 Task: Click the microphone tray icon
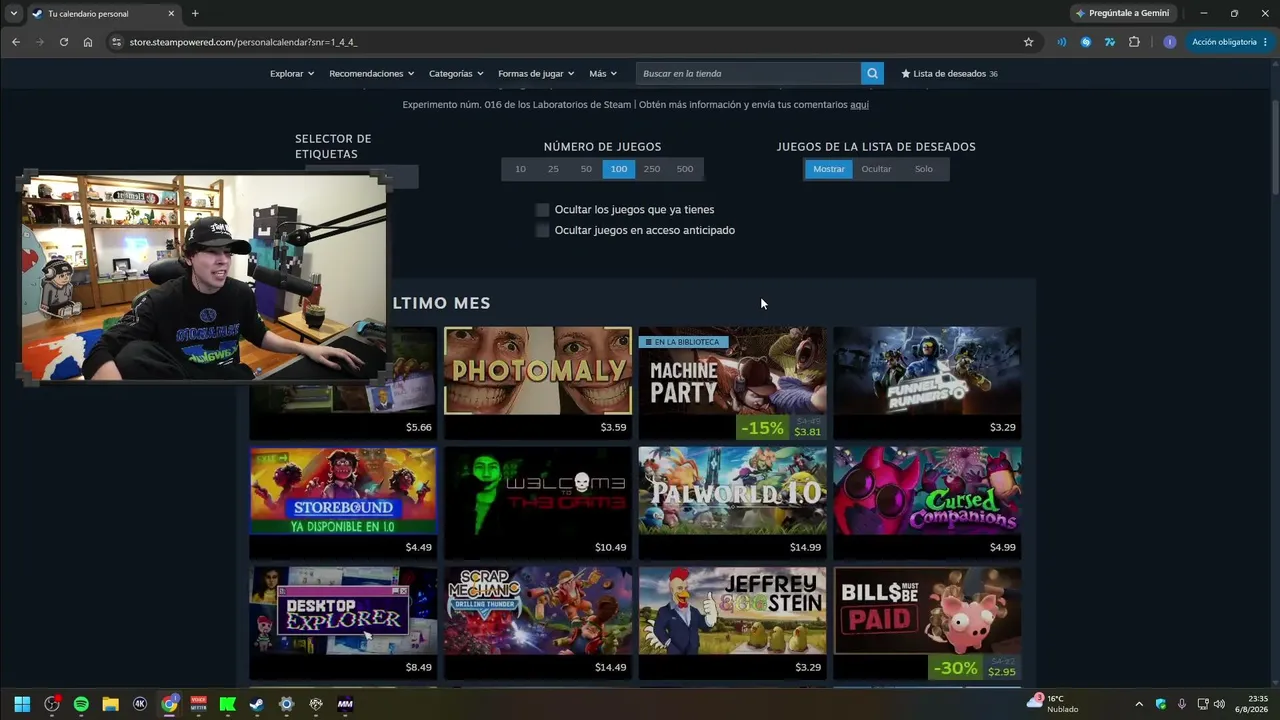[x=1182, y=704]
